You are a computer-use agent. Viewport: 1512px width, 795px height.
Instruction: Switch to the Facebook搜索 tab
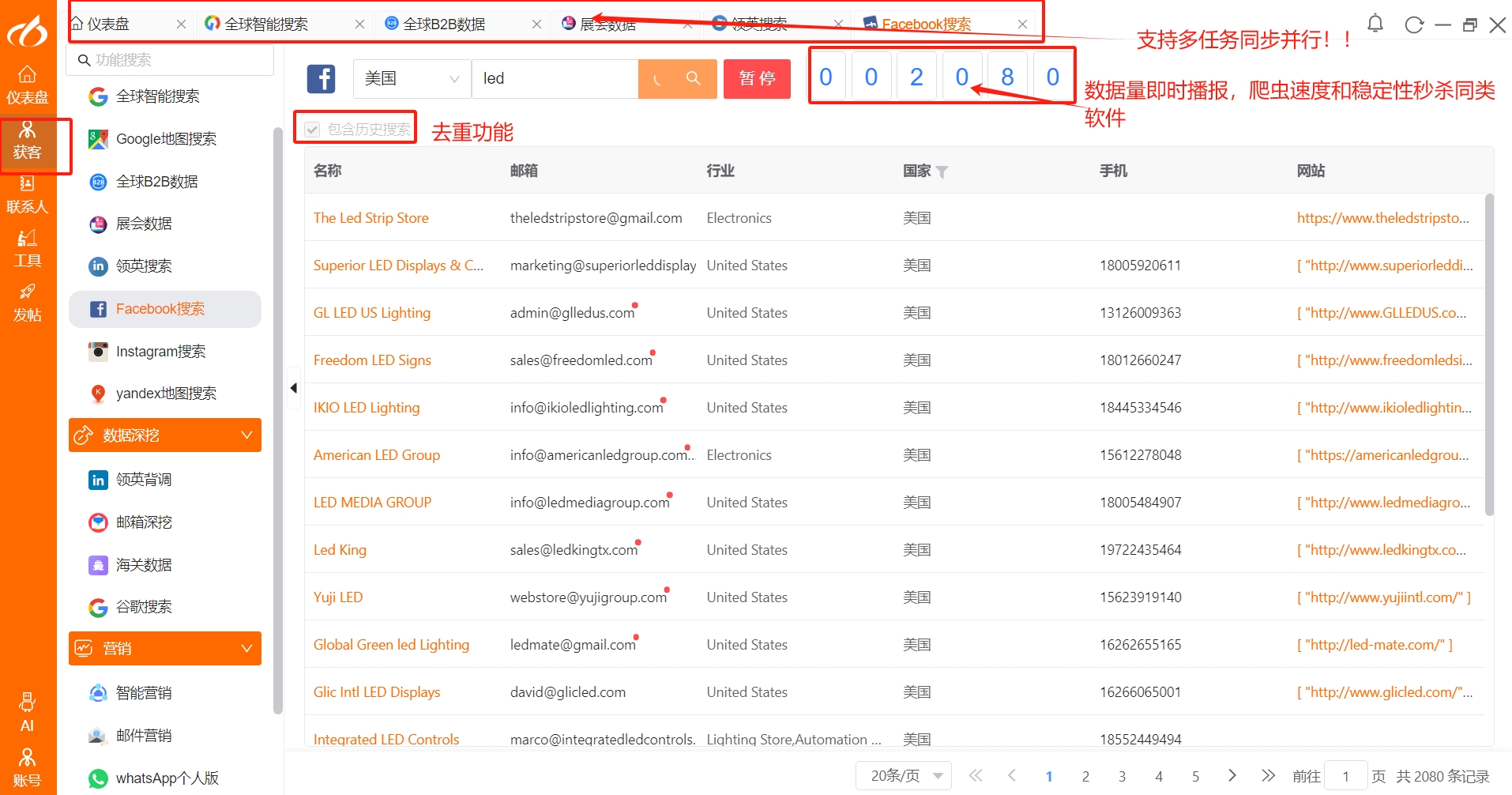point(926,24)
